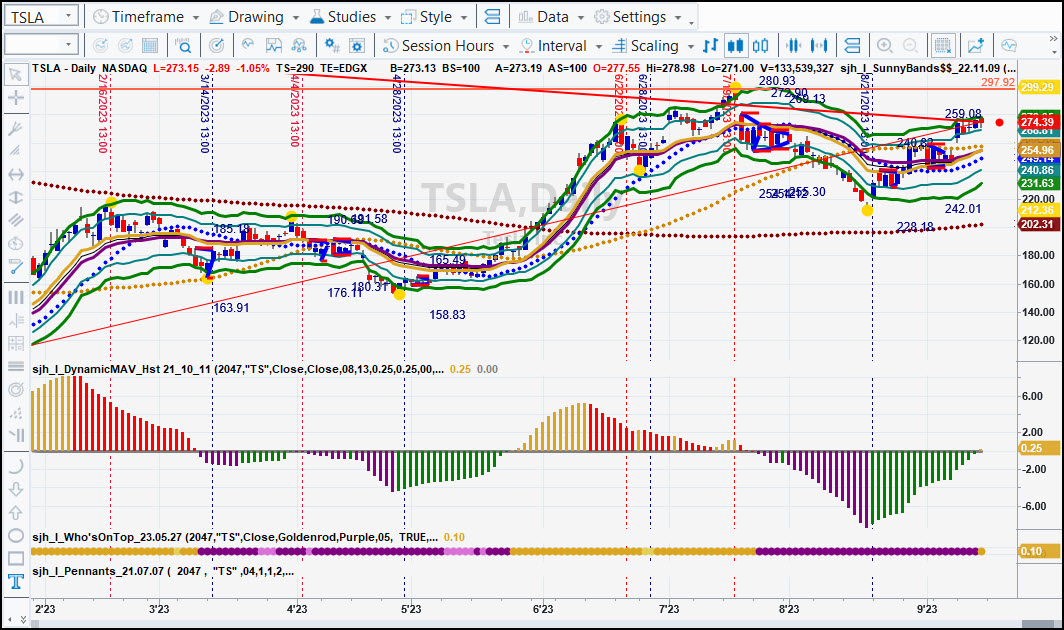Screen dimensions: 1064x630
Task: Click the sjh_I_DynamicMAV_Hst study label
Action: click(x=238, y=369)
